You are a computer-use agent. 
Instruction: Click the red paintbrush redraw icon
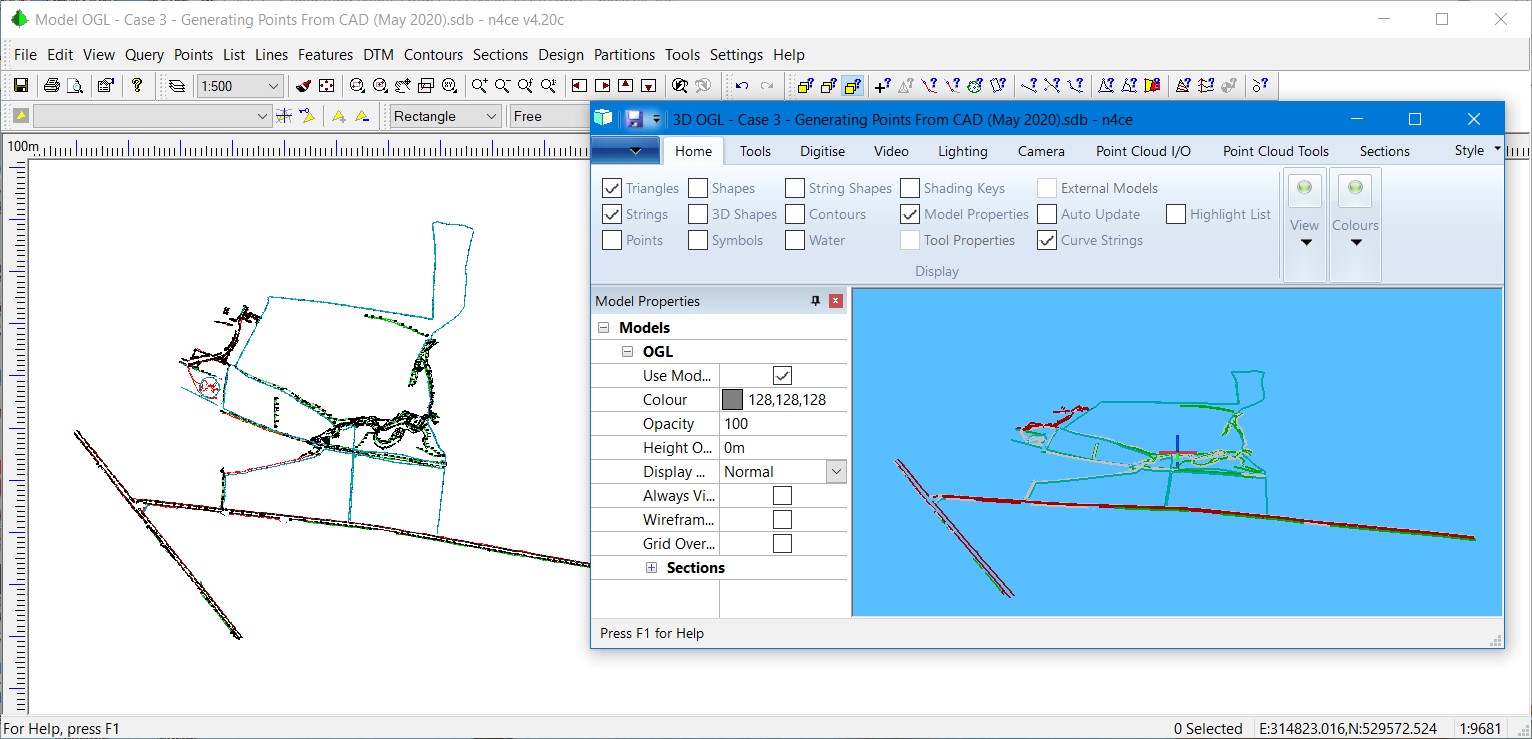304,86
